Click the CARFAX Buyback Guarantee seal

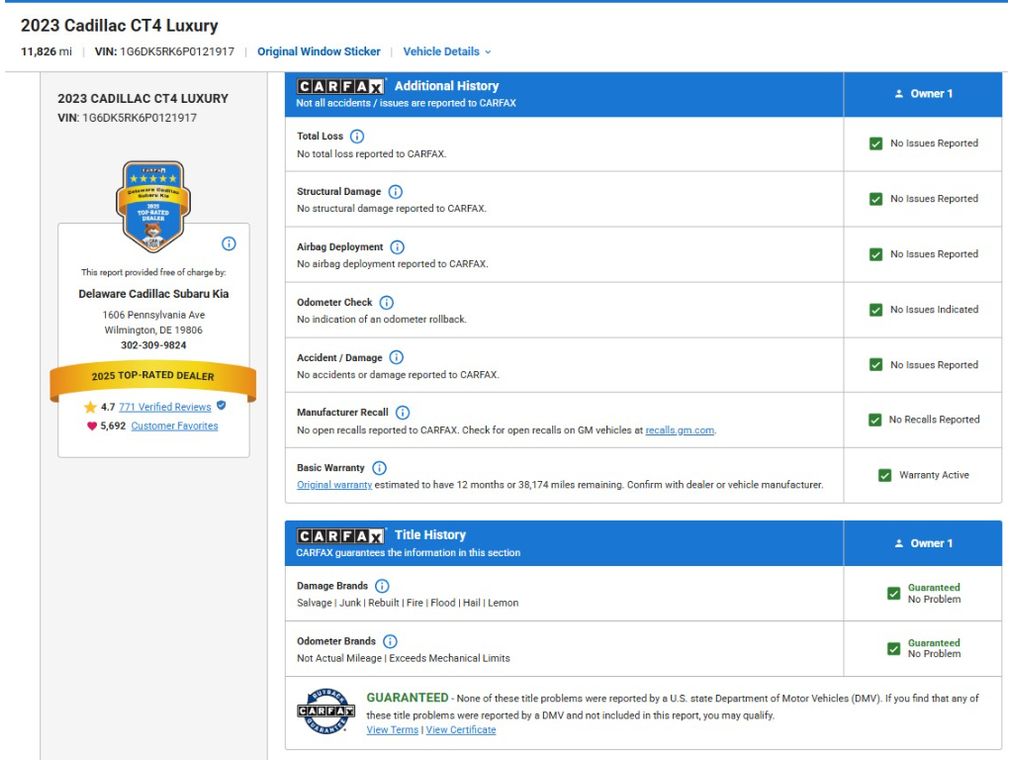(x=326, y=711)
